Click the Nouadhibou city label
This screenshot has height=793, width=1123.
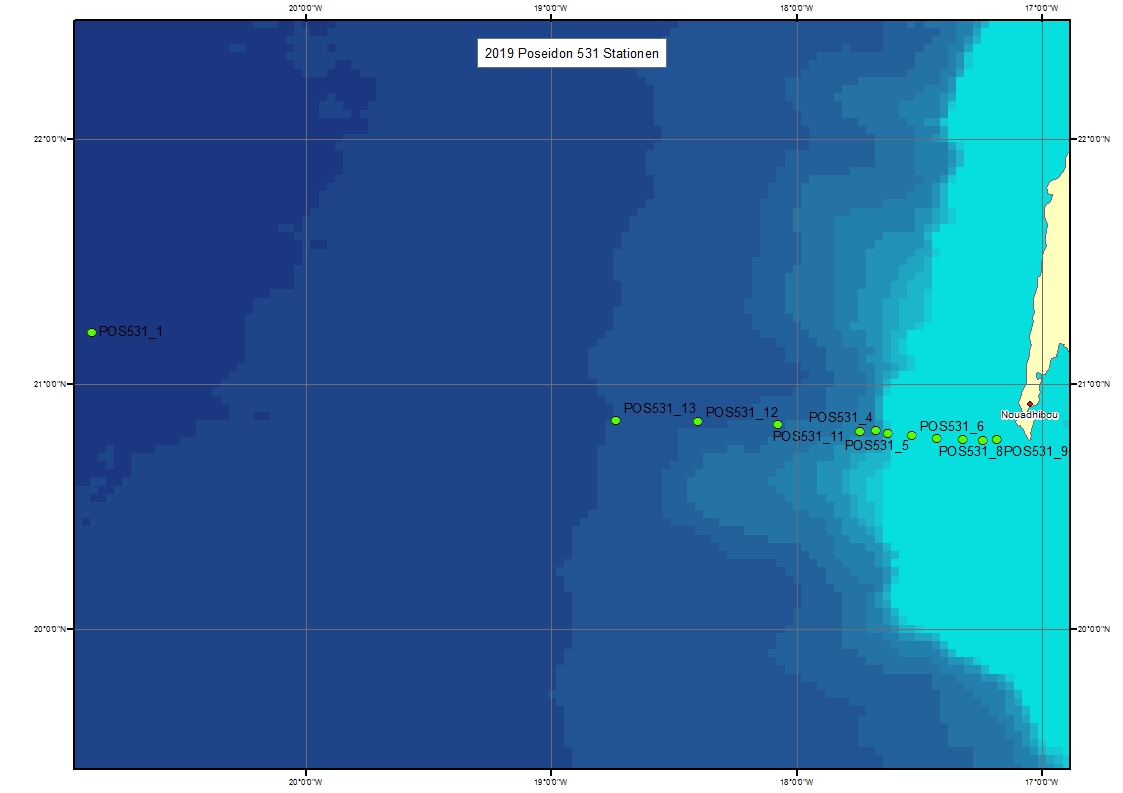1030,414
